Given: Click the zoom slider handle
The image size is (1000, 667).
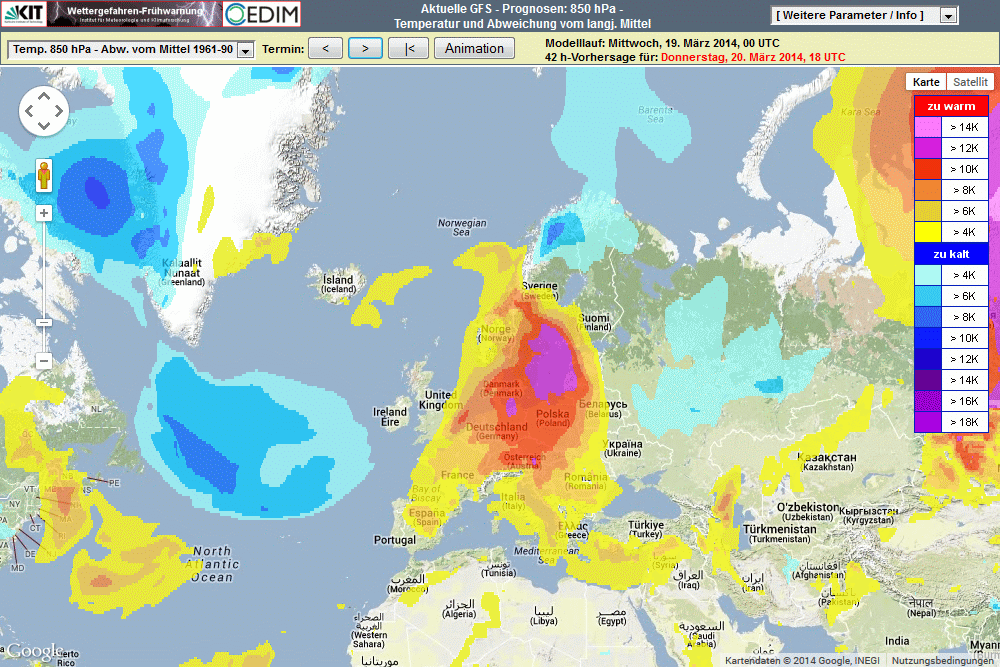Looking at the screenshot, I should click(x=43, y=323).
